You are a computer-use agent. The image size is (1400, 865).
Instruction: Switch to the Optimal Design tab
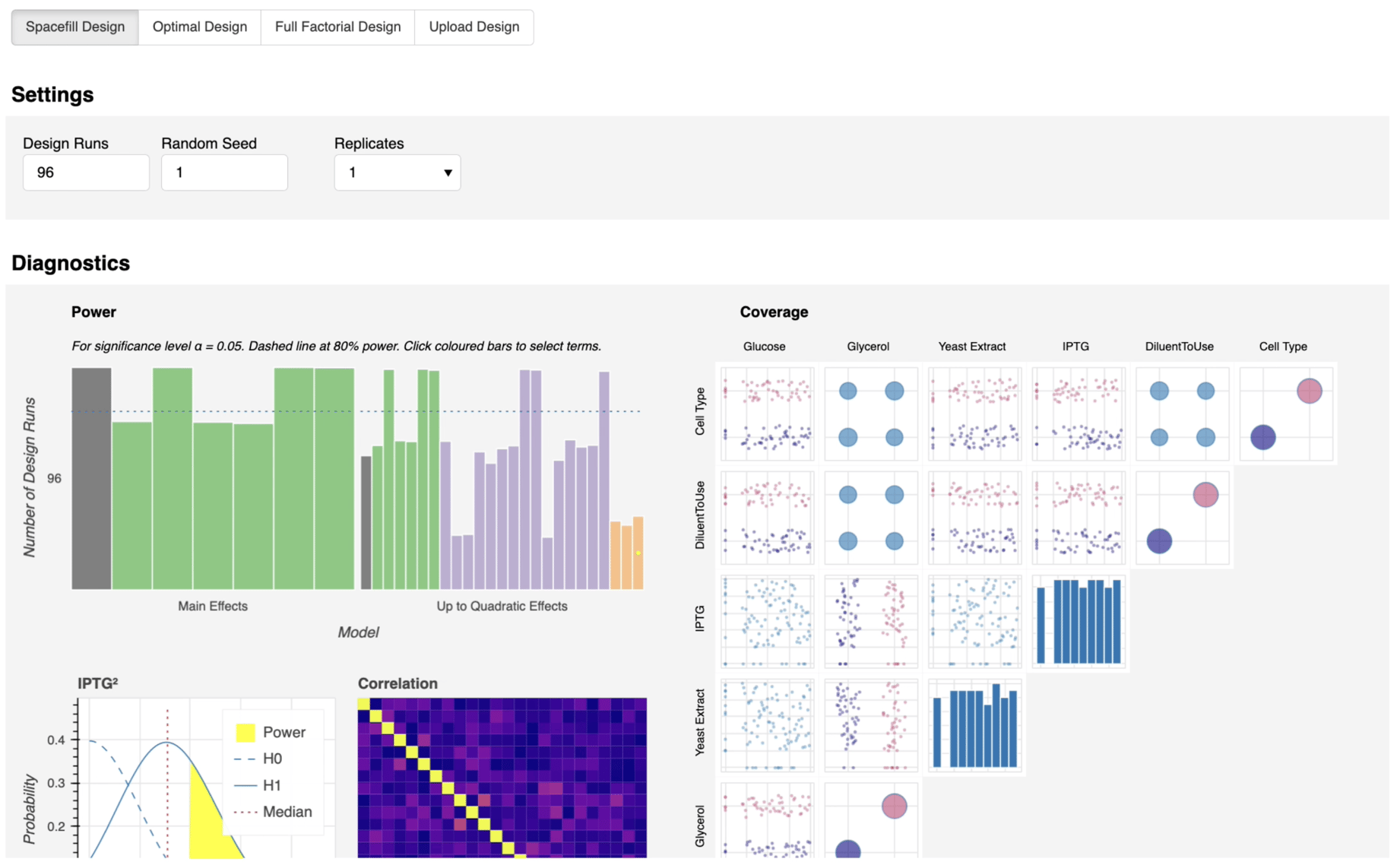click(x=199, y=27)
